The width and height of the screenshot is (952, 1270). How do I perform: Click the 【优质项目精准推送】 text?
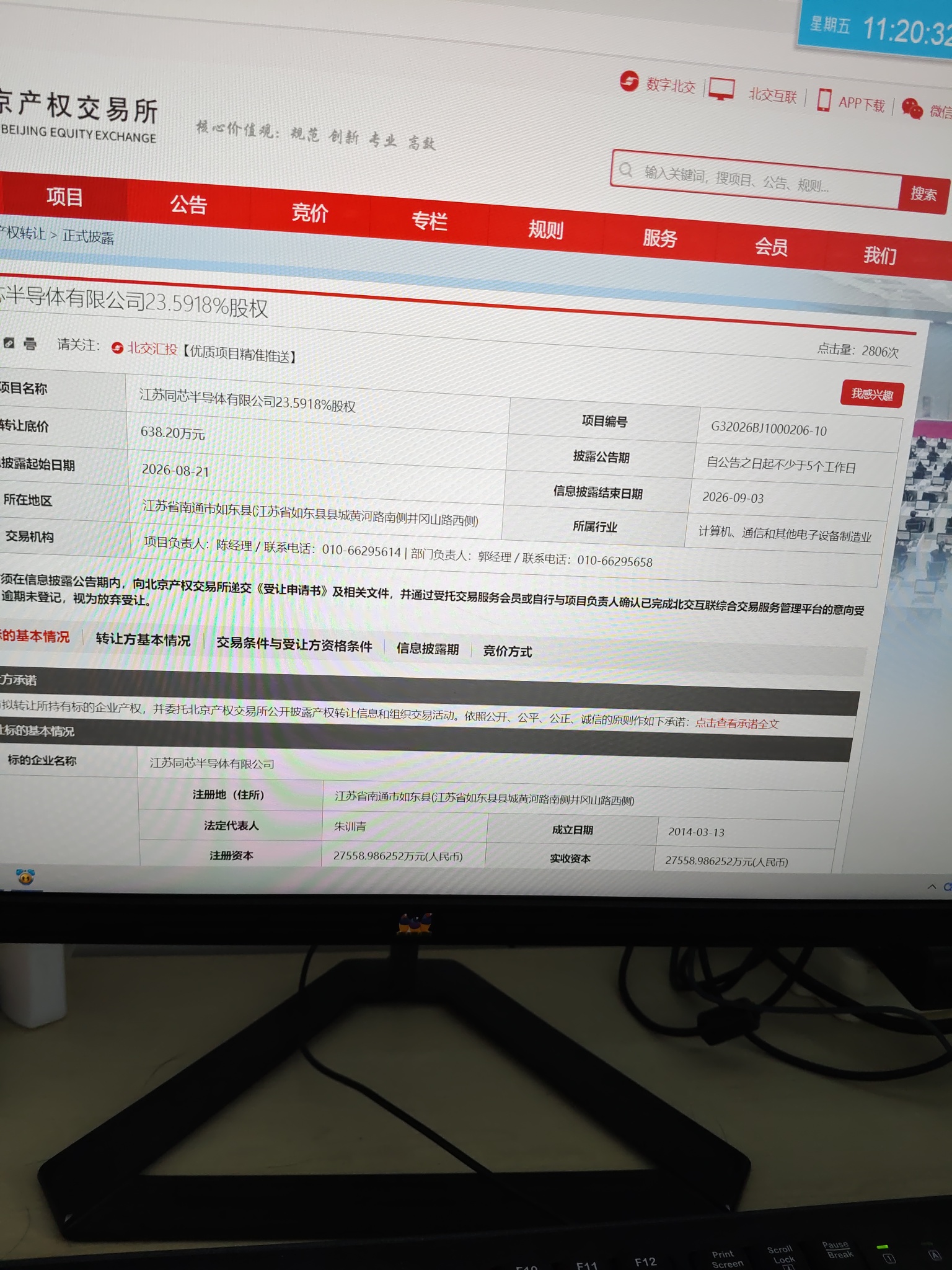(240, 354)
